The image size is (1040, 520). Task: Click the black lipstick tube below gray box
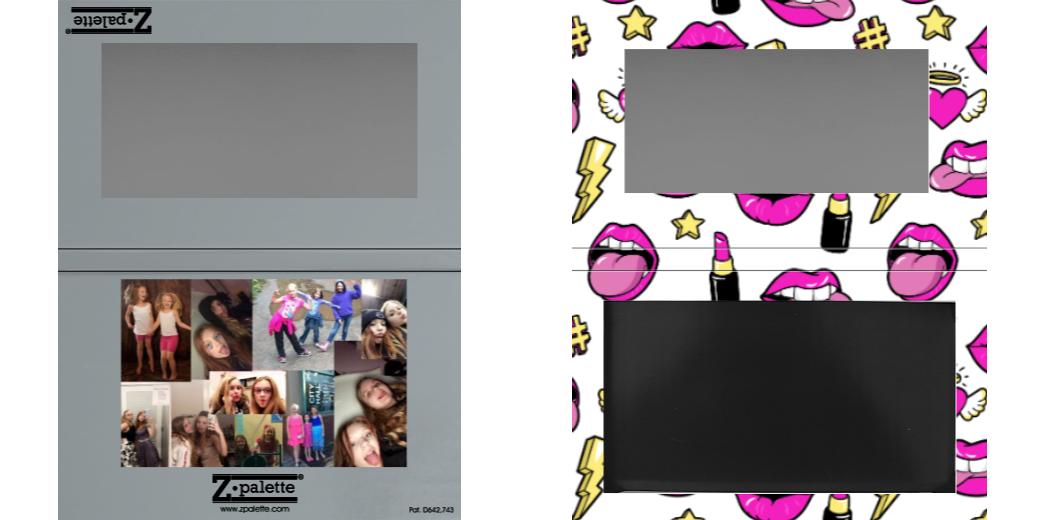[836, 222]
